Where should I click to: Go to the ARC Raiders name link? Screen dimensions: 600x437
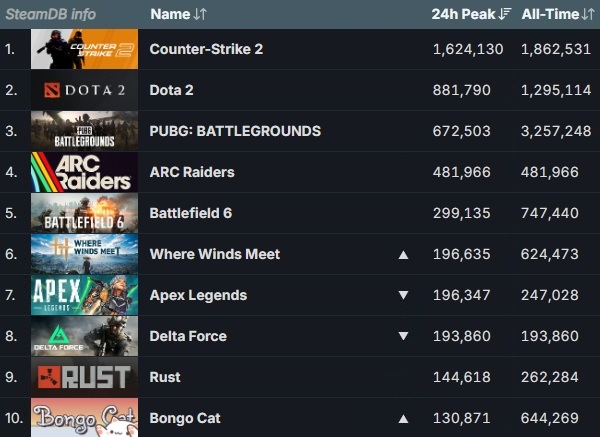pos(192,172)
